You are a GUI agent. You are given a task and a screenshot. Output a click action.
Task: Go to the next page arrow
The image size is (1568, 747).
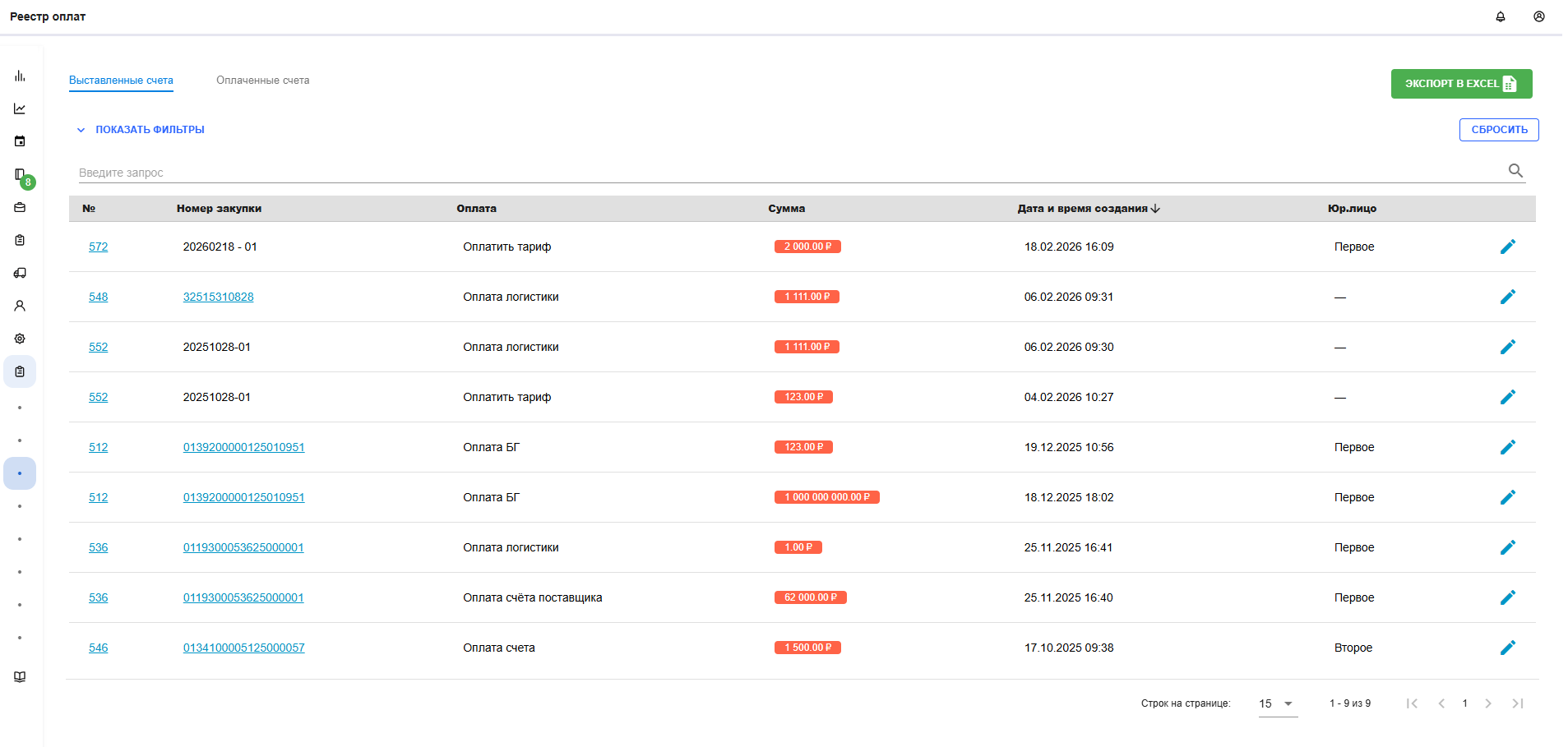click(1488, 703)
